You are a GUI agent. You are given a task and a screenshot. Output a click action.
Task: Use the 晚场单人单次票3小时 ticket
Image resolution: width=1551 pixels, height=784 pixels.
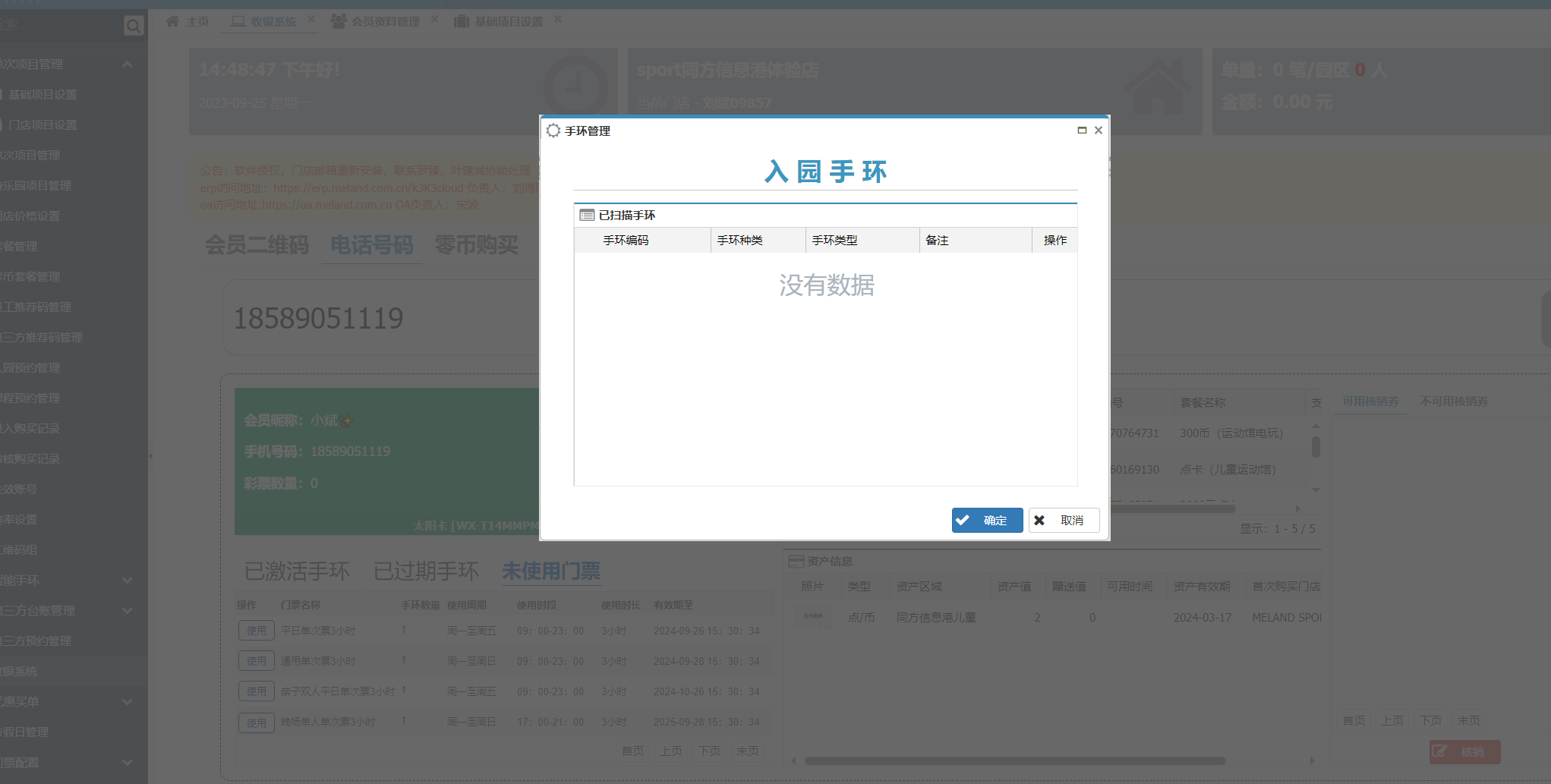pyautogui.click(x=257, y=723)
